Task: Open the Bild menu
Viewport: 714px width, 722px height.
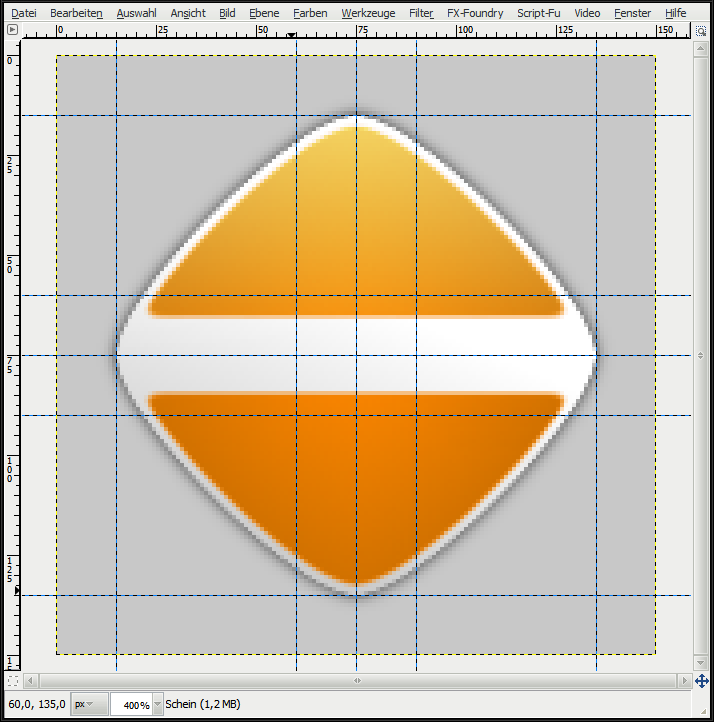Action: pos(227,13)
